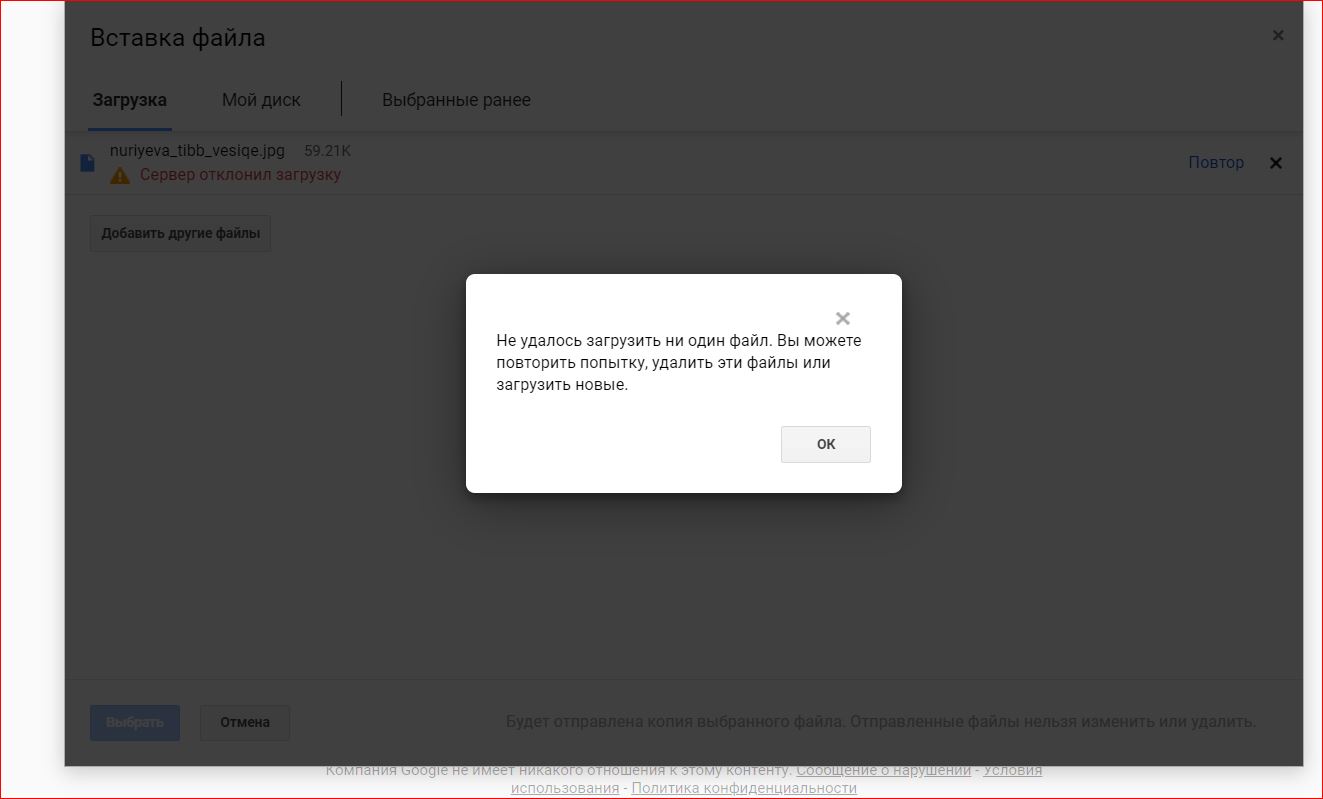The width and height of the screenshot is (1323, 799).
Task: Click the Отмена button
Action: pyautogui.click(x=245, y=722)
